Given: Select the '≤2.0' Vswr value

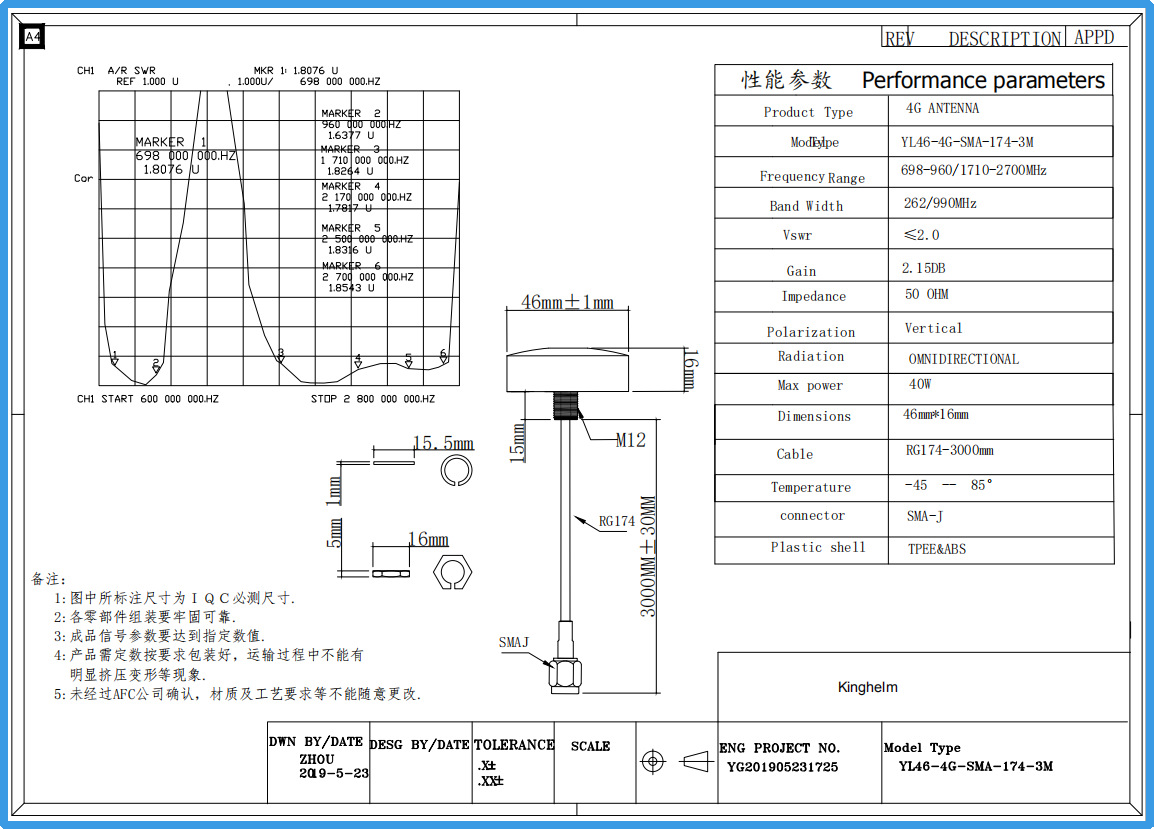Looking at the screenshot, I should coord(921,235).
